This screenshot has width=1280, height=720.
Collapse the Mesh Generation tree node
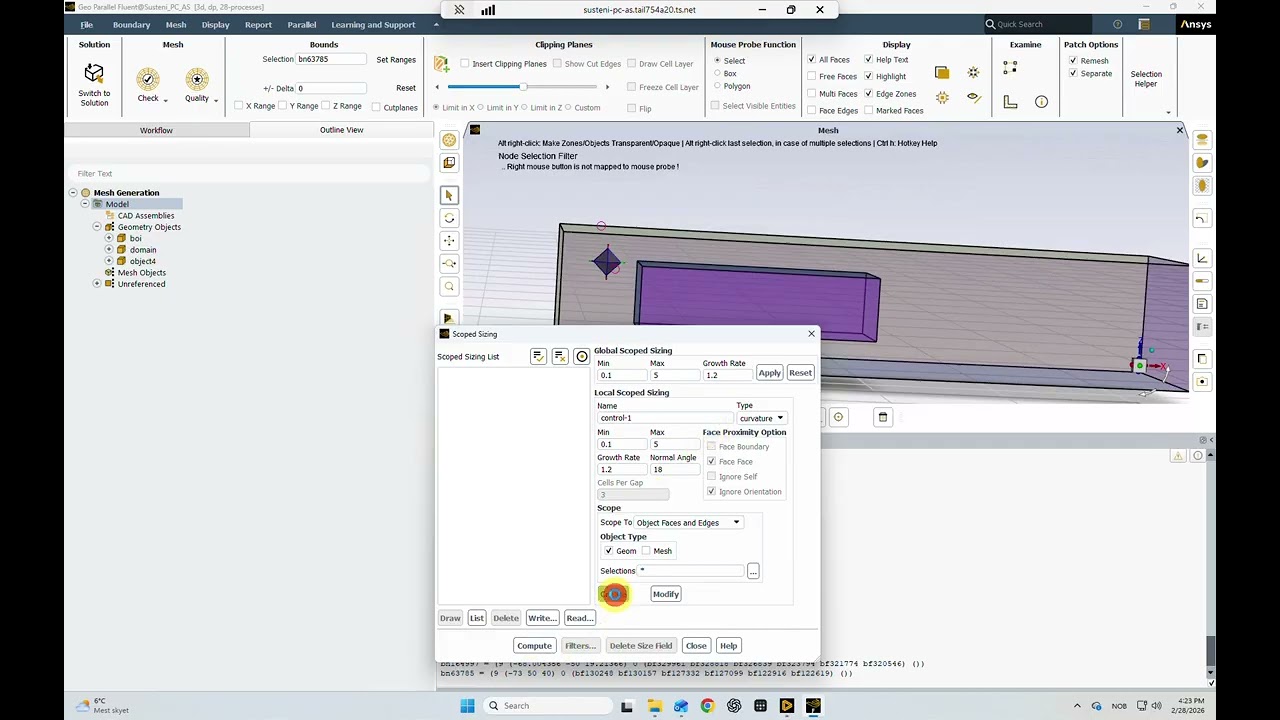coord(72,193)
